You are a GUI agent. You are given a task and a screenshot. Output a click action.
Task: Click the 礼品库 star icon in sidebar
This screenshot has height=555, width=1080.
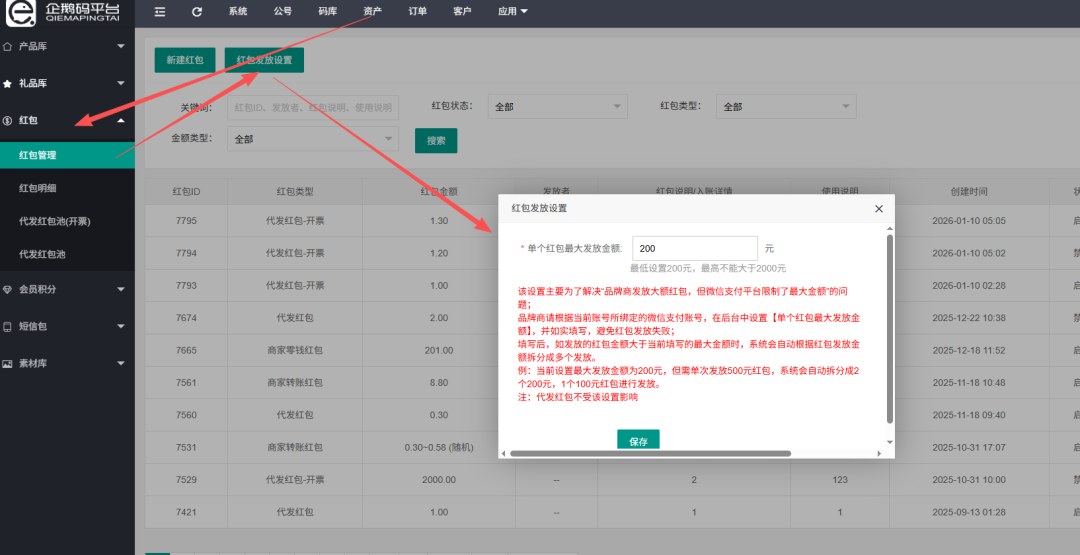[8, 83]
